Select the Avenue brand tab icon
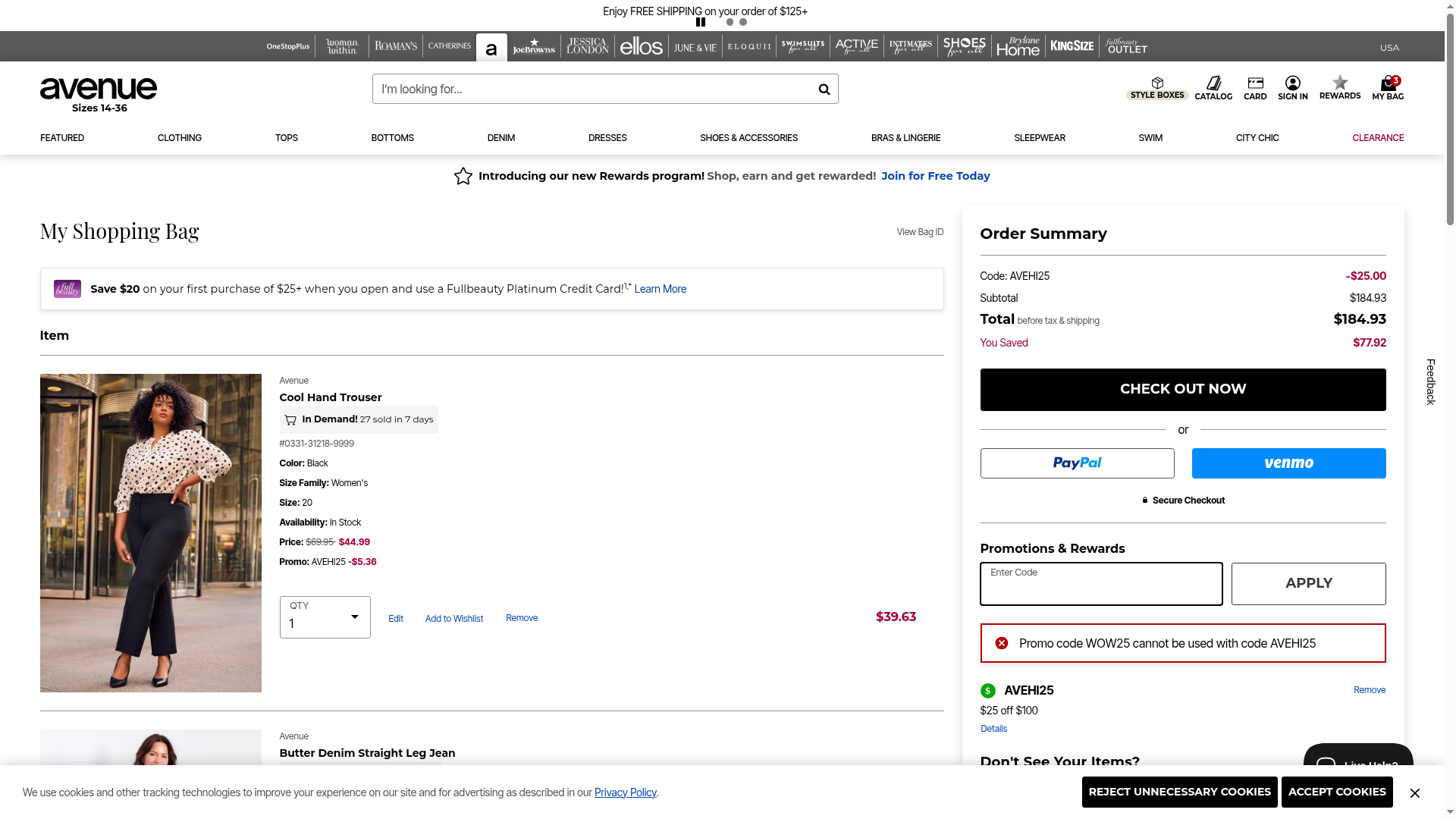This screenshot has height=819, width=1456. (491, 48)
